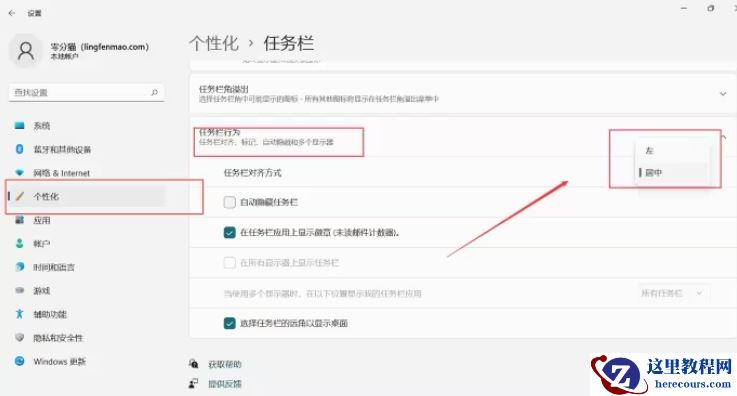This screenshot has height=396, width=737.
Task: Expand the 任务栏角溢出 section chevron
Action: 722,94
